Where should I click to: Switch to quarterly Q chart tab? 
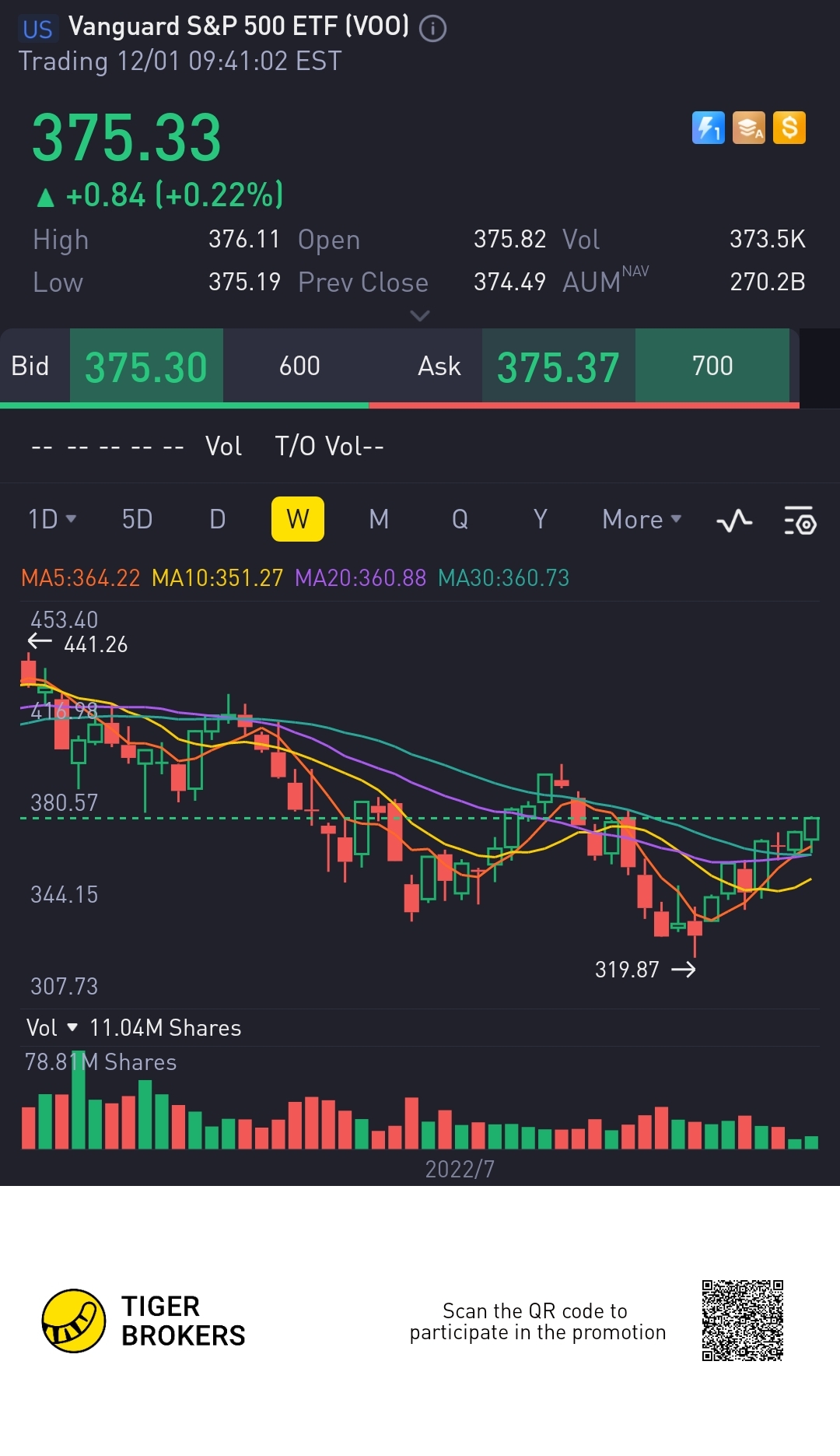tap(460, 519)
